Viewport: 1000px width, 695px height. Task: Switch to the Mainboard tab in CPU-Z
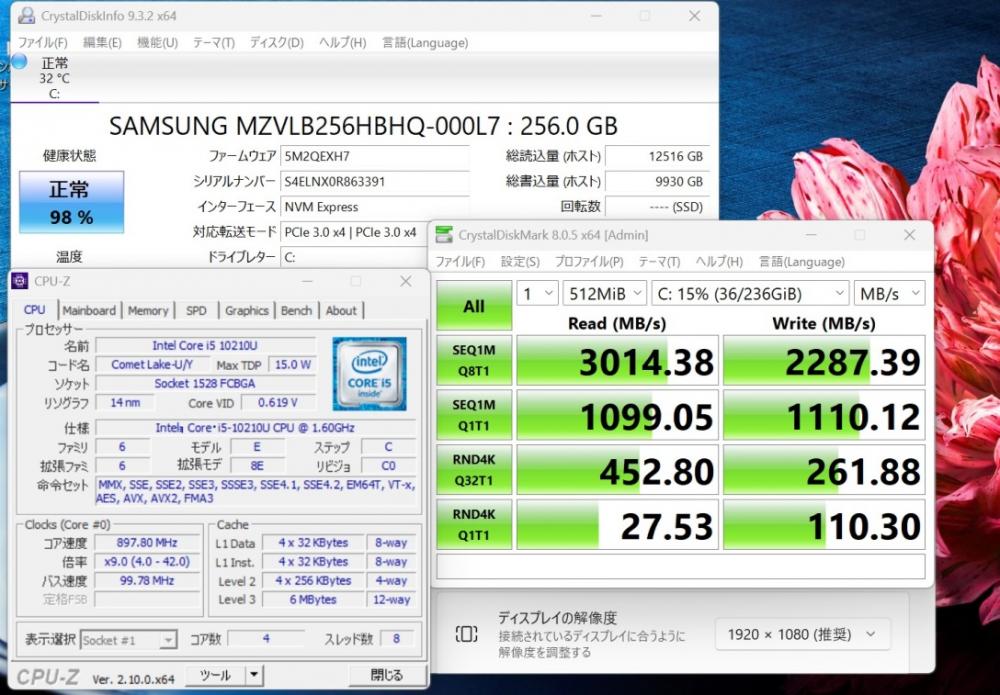click(89, 311)
